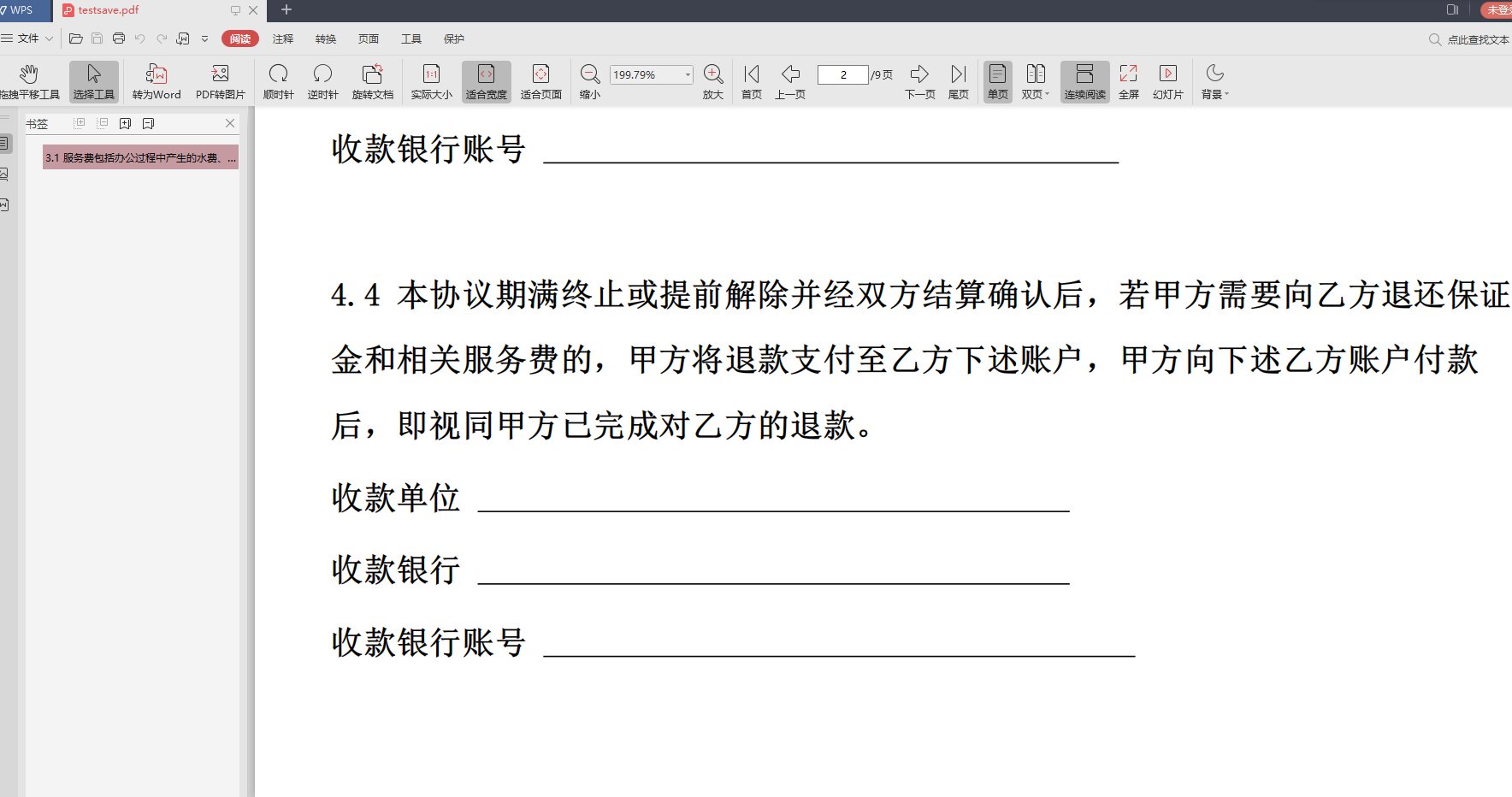The image size is (1512, 797).
Task: Open PDF转图片 converter
Action: point(221,82)
